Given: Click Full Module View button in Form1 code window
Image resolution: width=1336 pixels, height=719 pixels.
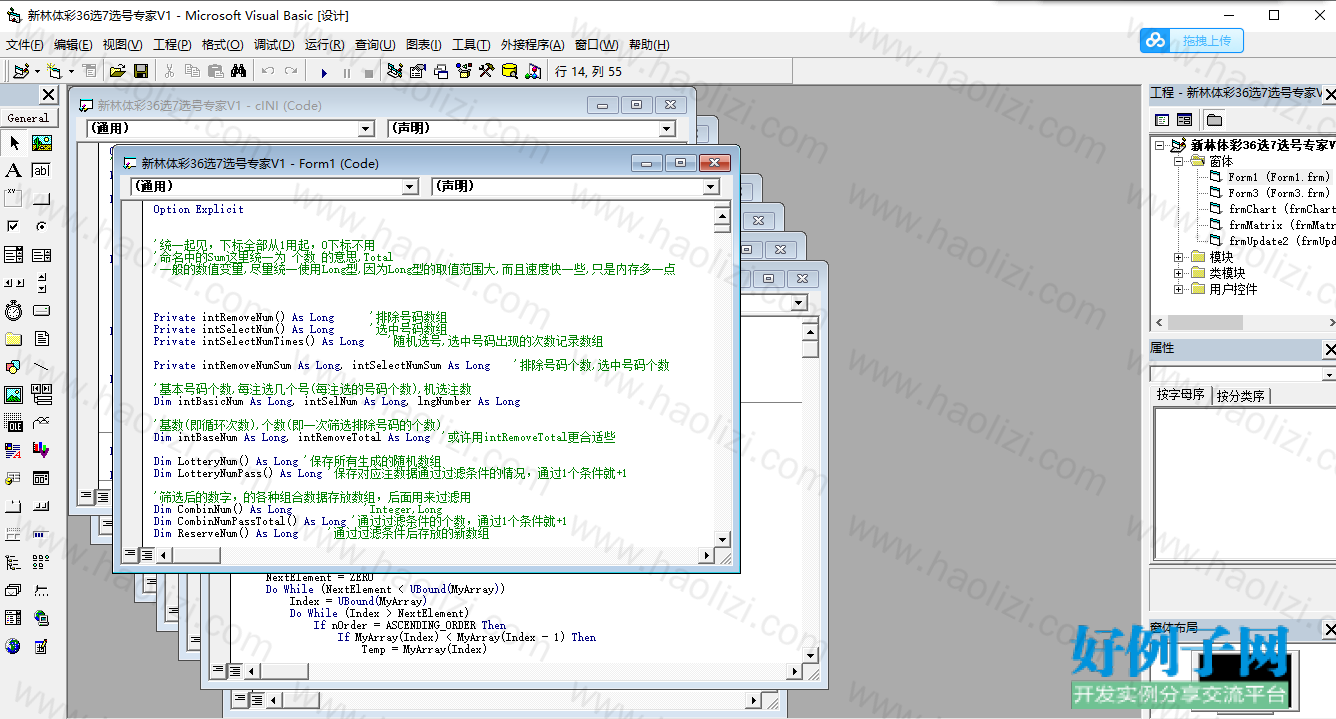Looking at the screenshot, I should [x=147, y=555].
